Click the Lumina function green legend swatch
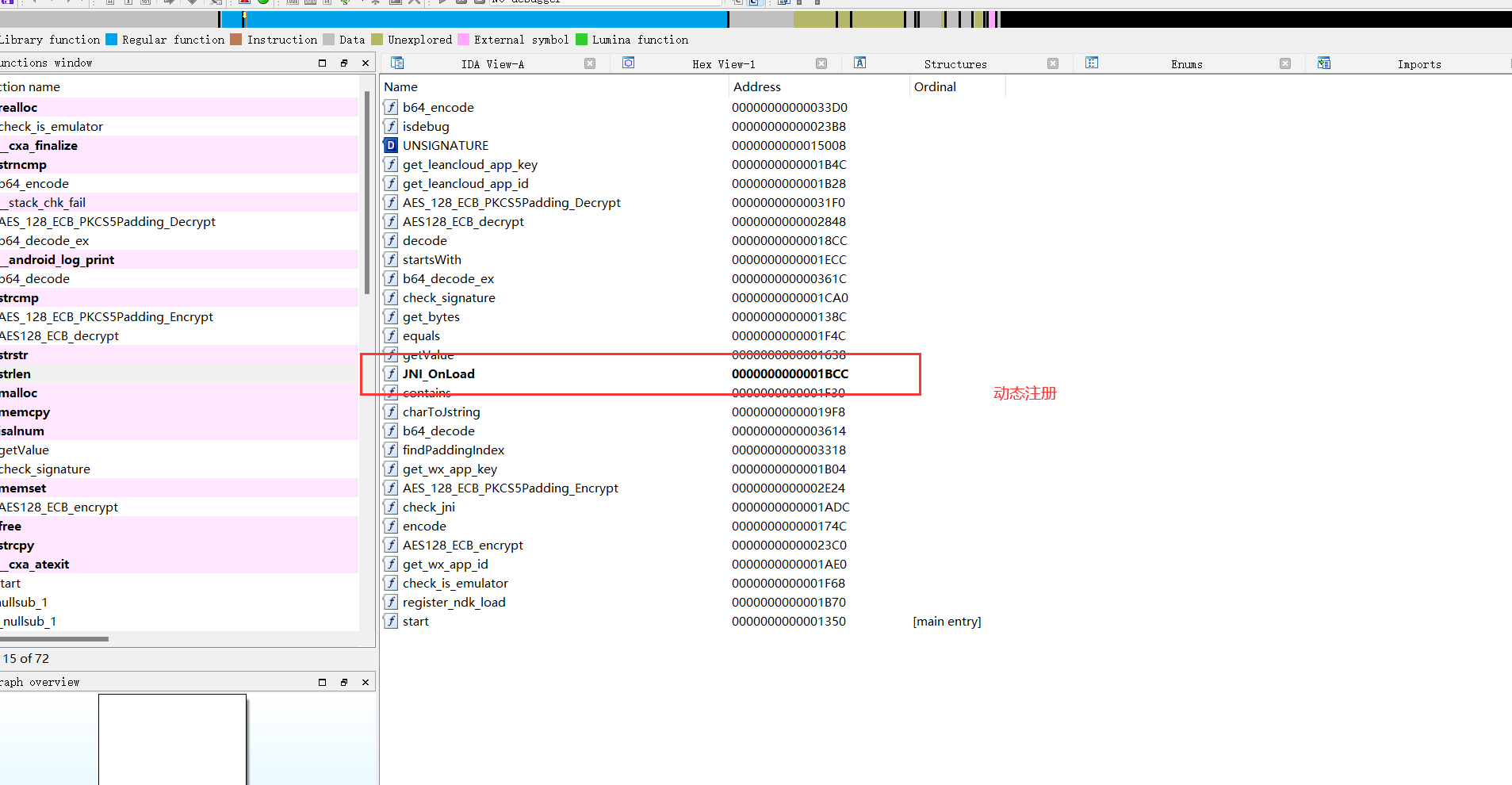The image size is (1512, 785). [x=582, y=40]
